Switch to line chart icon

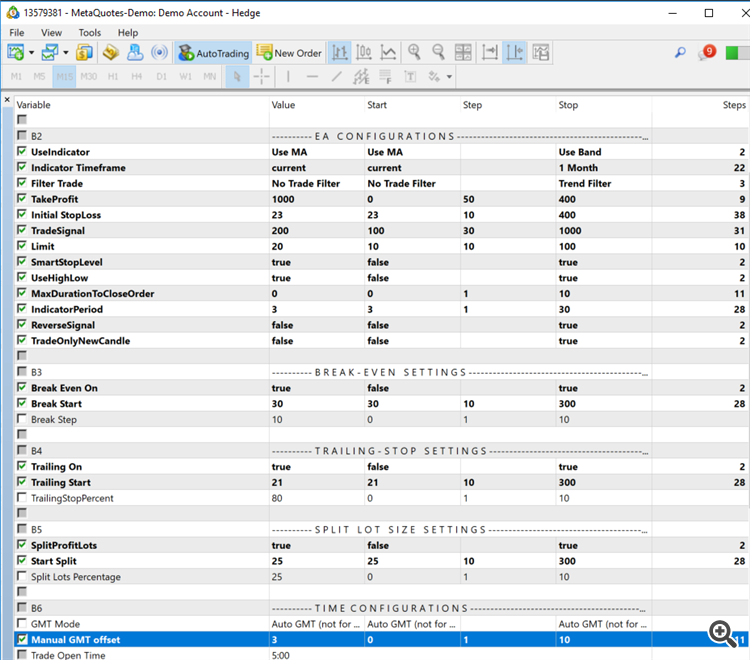pos(388,53)
